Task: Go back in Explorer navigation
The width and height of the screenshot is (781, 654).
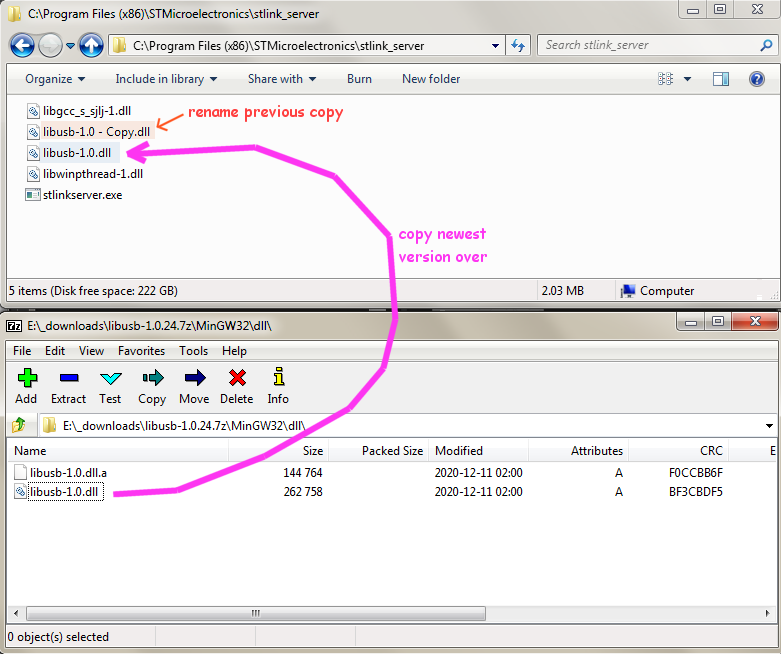Action: click(x=22, y=46)
